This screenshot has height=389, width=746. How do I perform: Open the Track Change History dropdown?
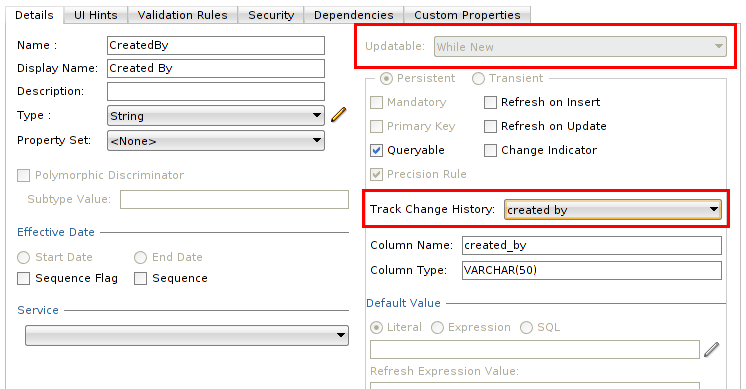click(x=612, y=209)
